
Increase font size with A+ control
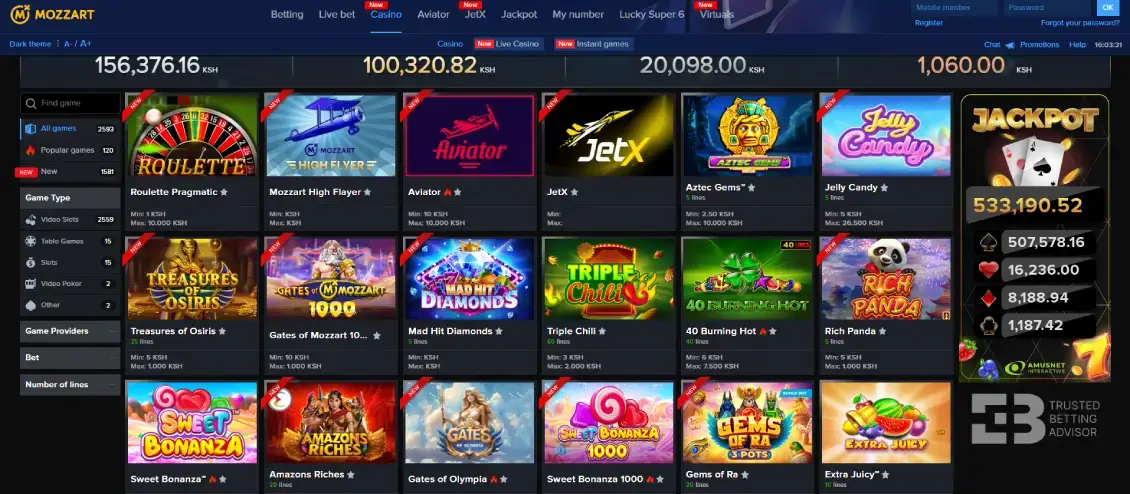86,44
